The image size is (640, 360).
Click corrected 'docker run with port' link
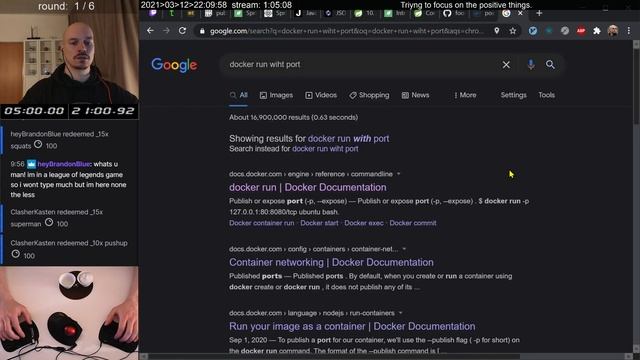[348, 138]
